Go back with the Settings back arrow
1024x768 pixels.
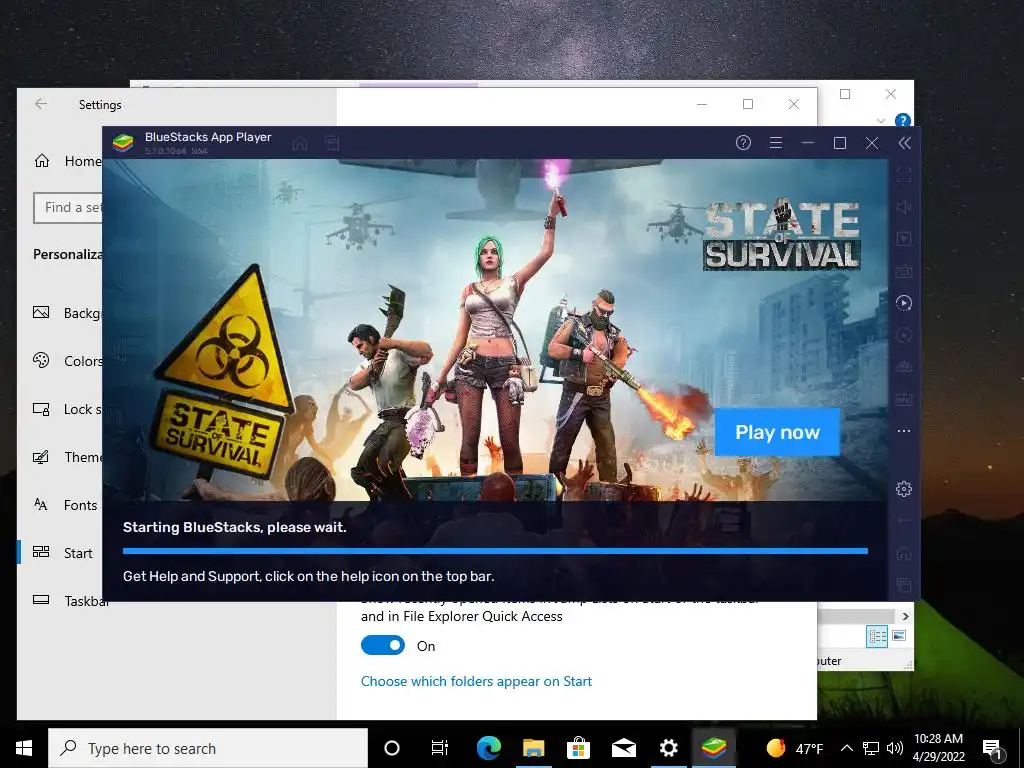pos(41,104)
